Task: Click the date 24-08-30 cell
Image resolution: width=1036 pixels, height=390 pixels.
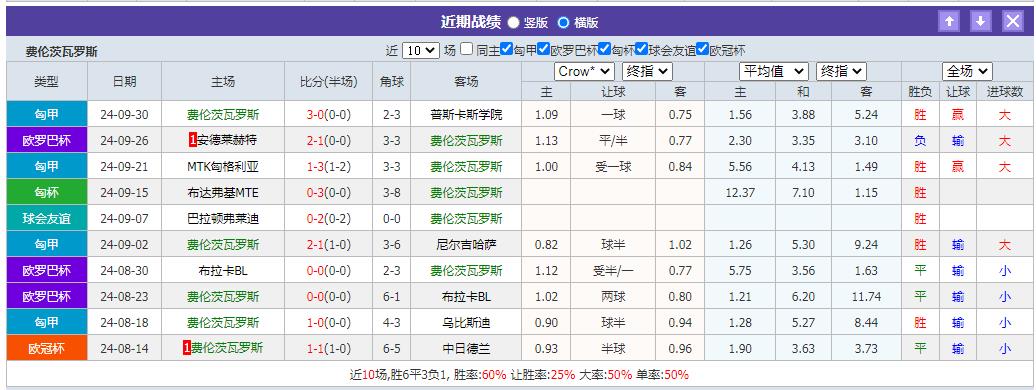Action: point(124,270)
